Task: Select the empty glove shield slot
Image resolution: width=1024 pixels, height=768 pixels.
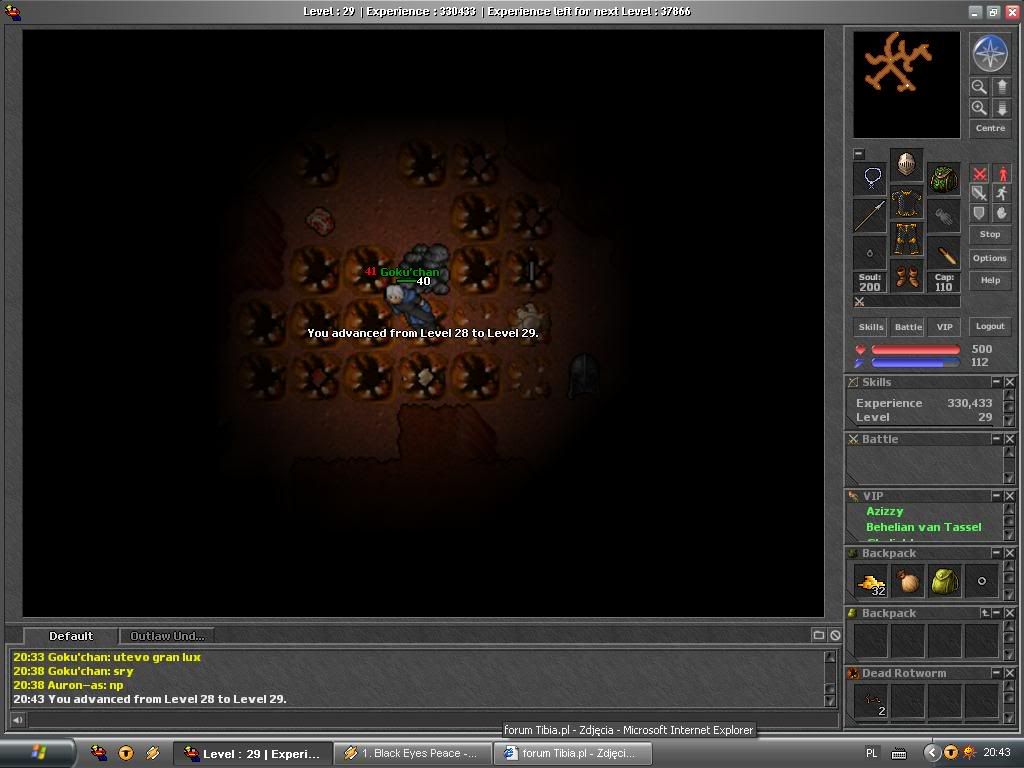Action: tap(943, 216)
